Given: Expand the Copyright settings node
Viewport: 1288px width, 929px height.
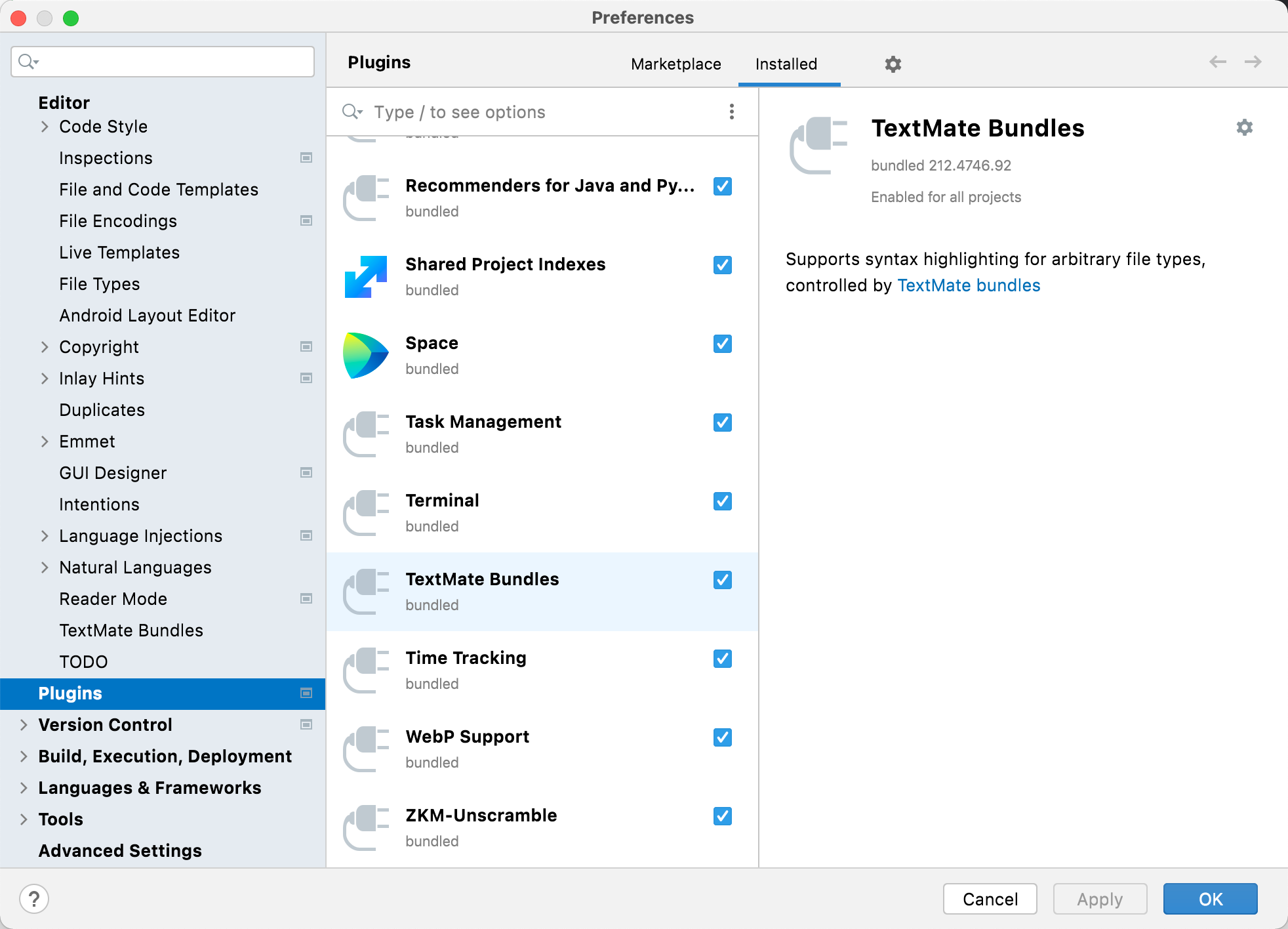Looking at the screenshot, I should click(x=45, y=346).
